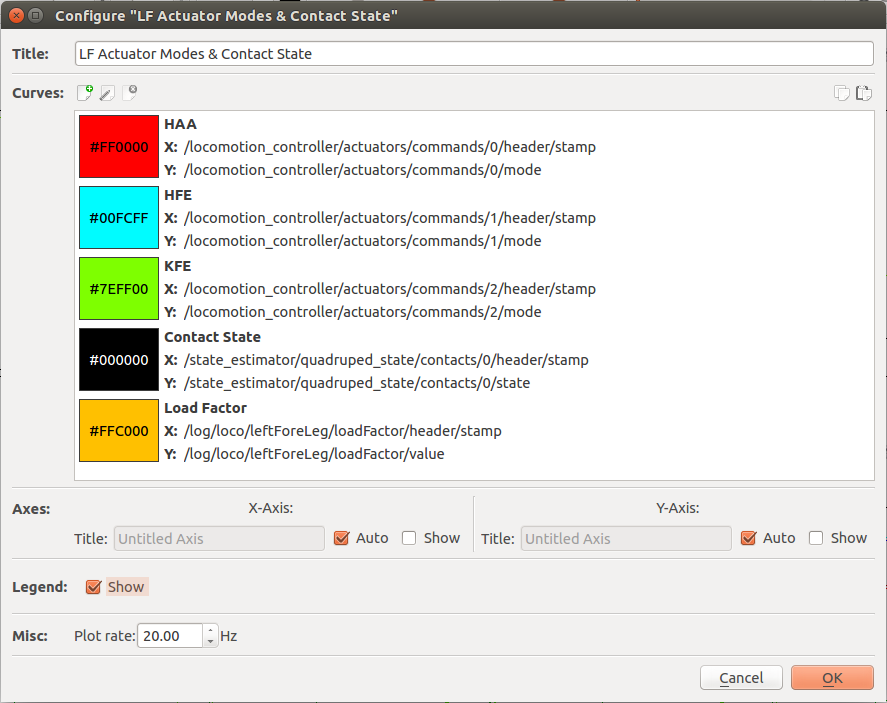The height and width of the screenshot is (703, 887).
Task: Click into the Title text field
Action: [x=474, y=54]
